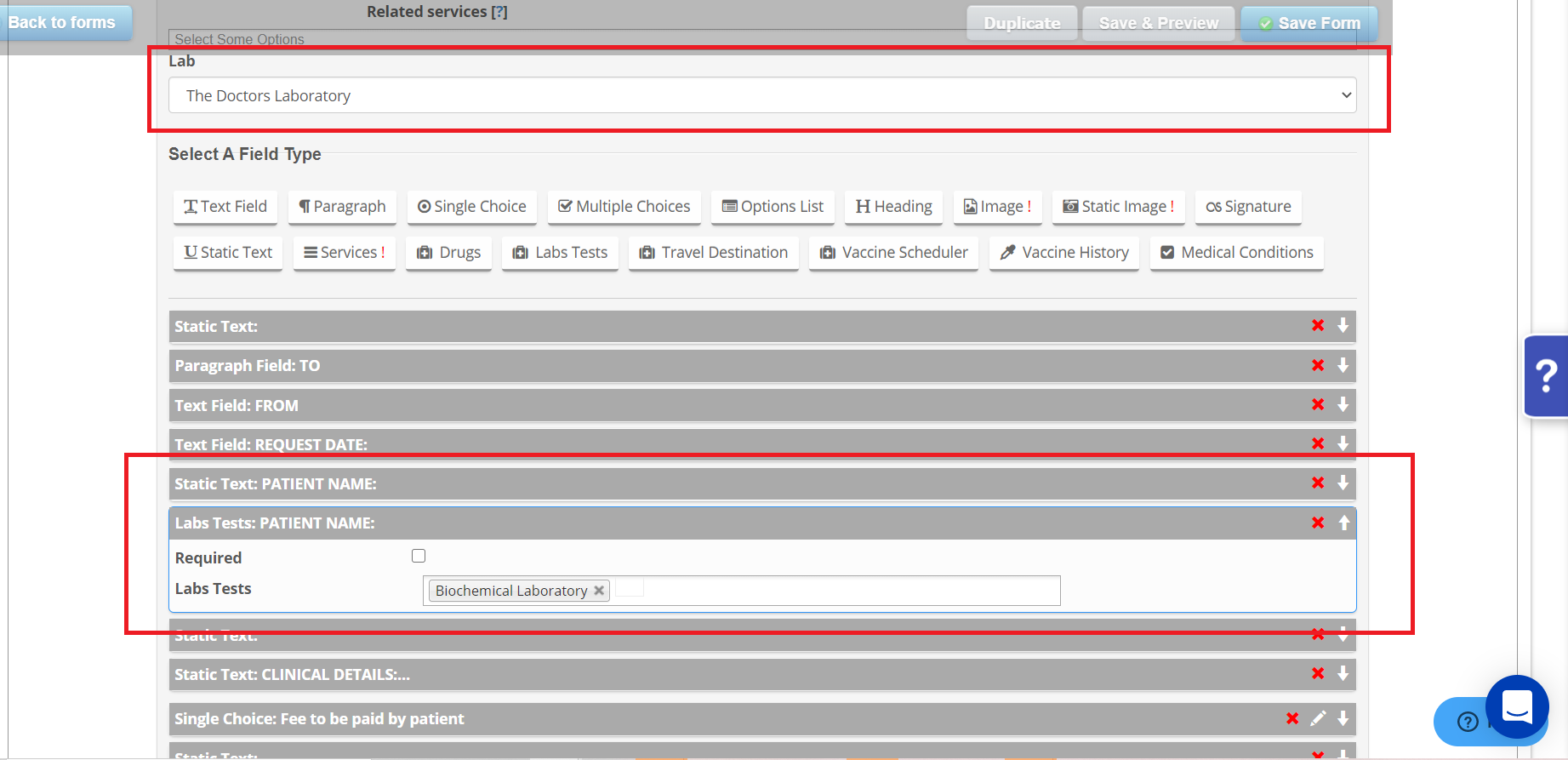
Task: Add a Services field
Action: pyautogui.click(x=345, y=253)
